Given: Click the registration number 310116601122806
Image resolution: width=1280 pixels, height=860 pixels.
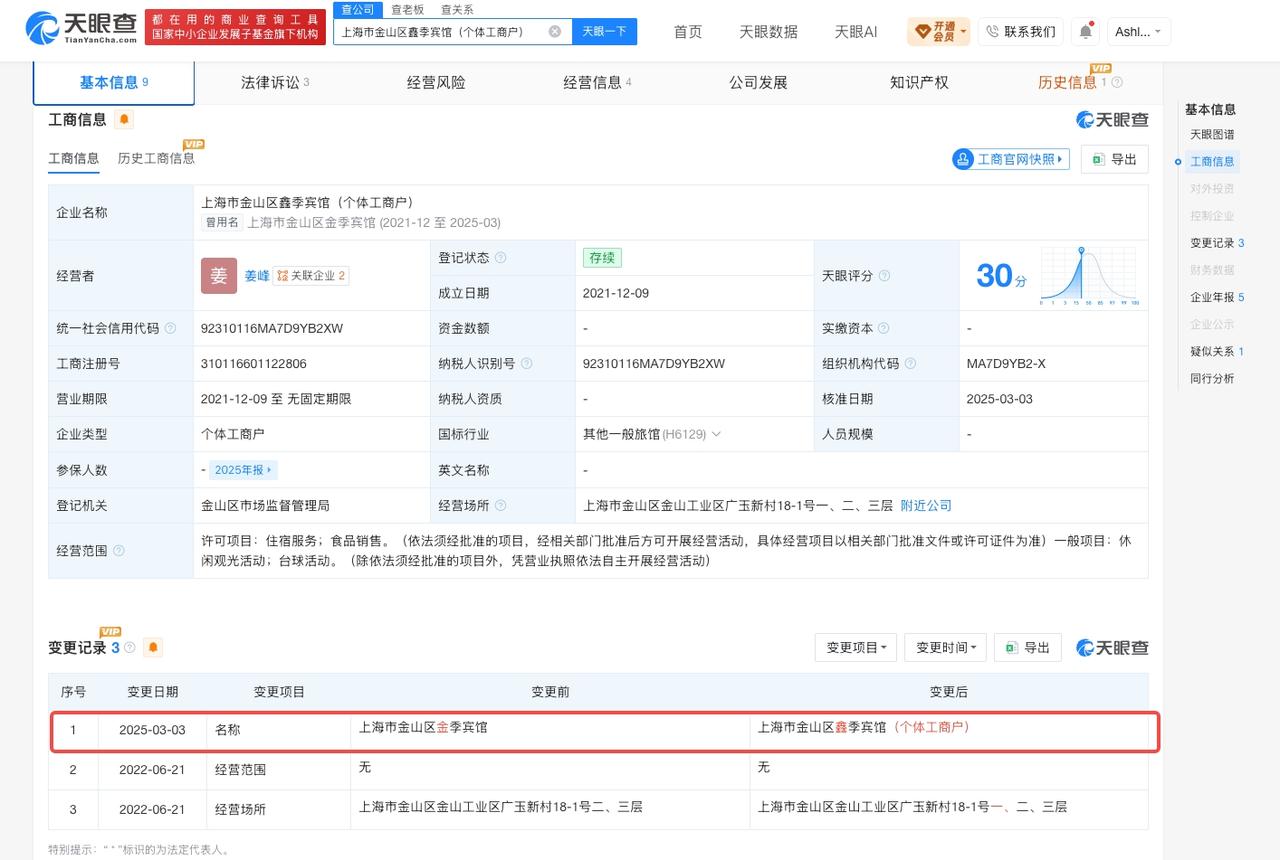Looking at the screenshot, I should 253,363.
